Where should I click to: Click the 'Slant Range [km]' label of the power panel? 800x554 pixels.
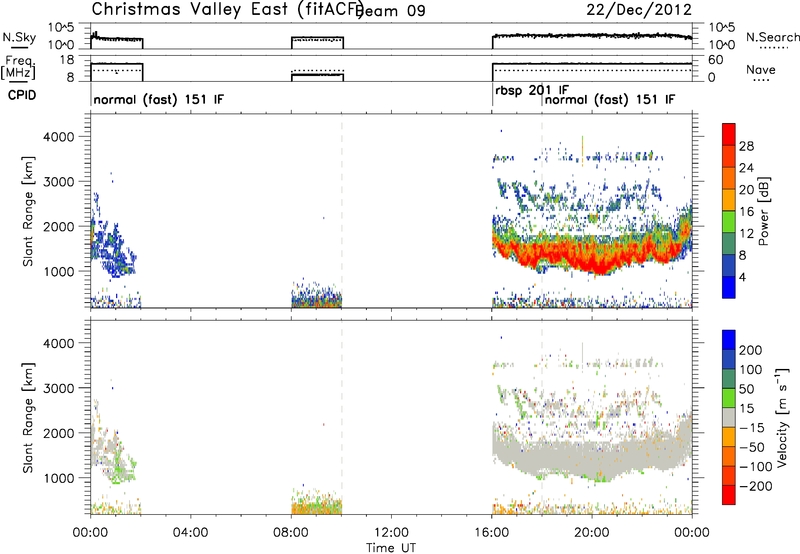click(28, 211)
